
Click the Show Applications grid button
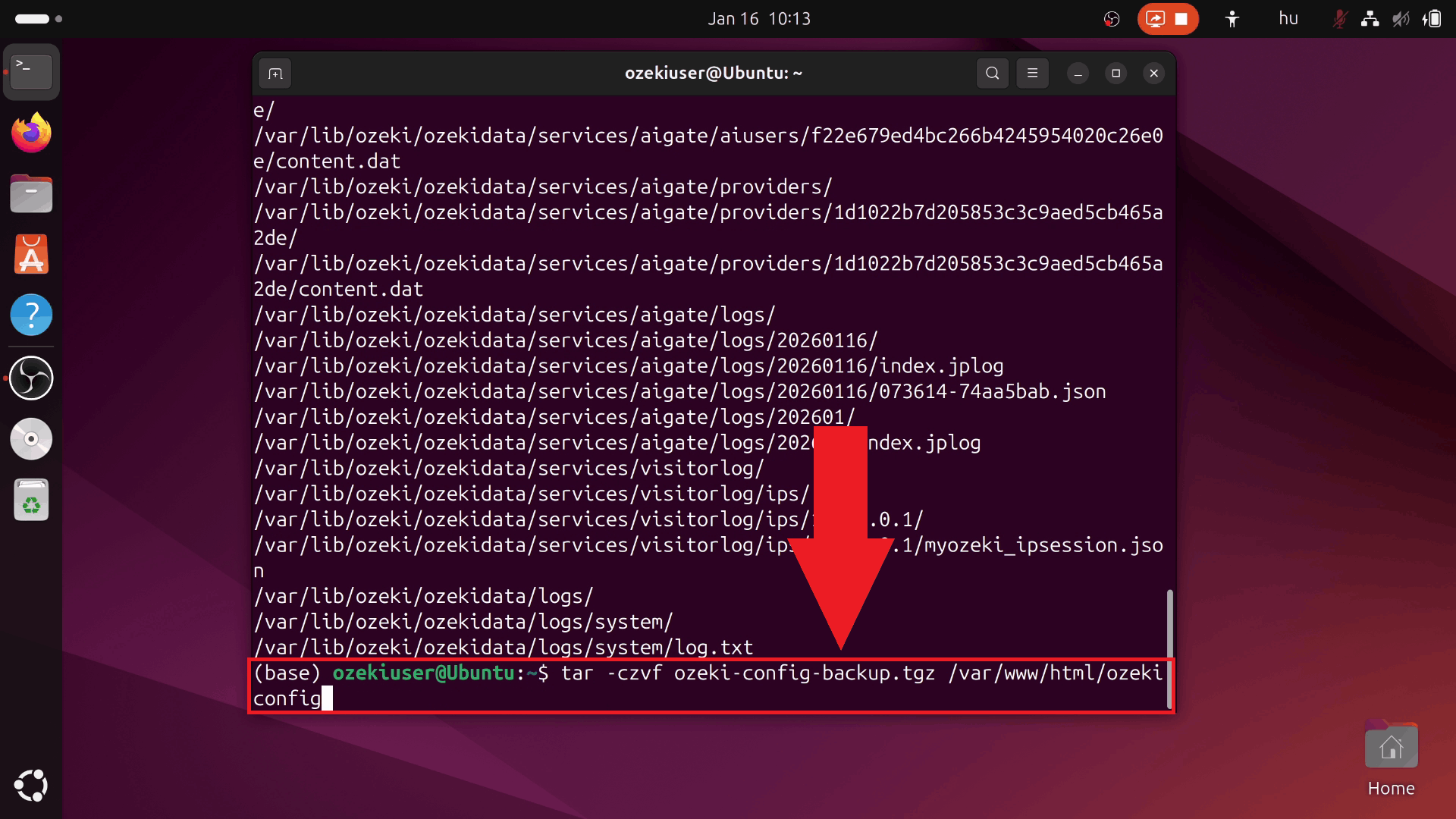coord(31,784)
